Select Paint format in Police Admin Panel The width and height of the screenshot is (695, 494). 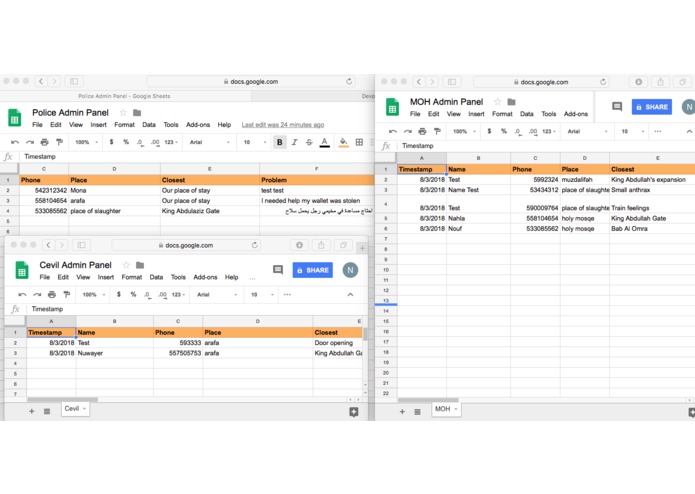pyautogui.click(x=59, y=142)
